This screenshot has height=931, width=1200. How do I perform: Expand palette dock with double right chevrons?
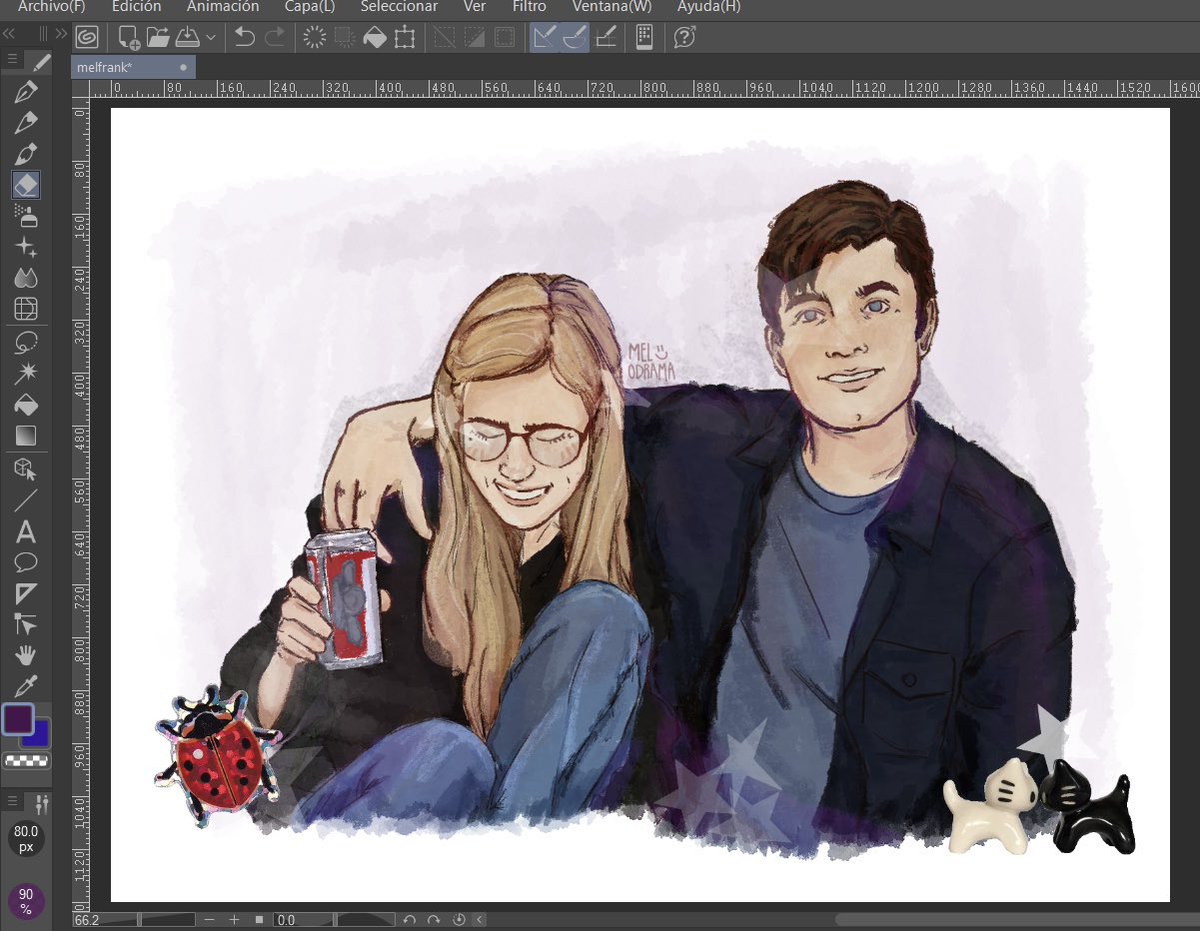click(x=61, y=34)
